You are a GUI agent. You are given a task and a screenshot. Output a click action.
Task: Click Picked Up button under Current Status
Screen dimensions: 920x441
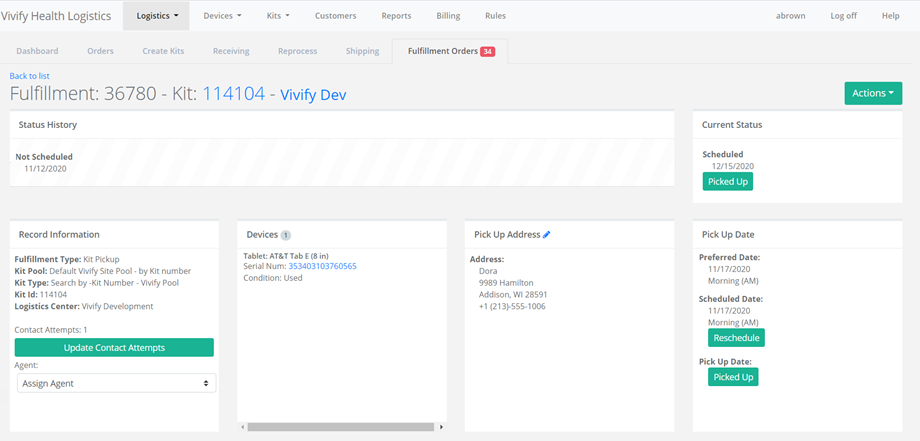(x=727, y=181)
